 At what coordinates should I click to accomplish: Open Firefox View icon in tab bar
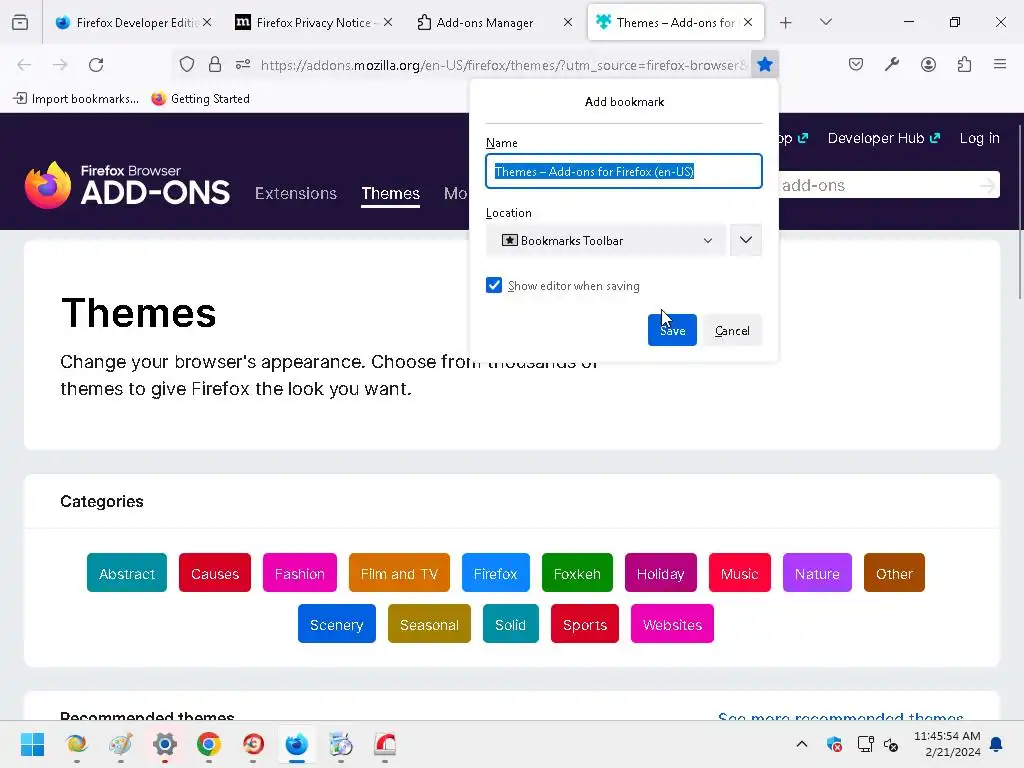(x=20, y=22)
